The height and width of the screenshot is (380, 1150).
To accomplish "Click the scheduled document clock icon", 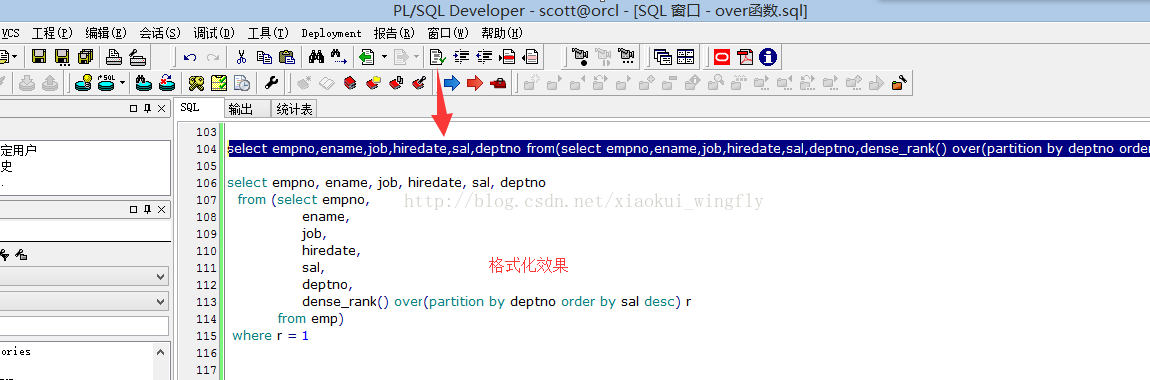I will pos(241,83).
